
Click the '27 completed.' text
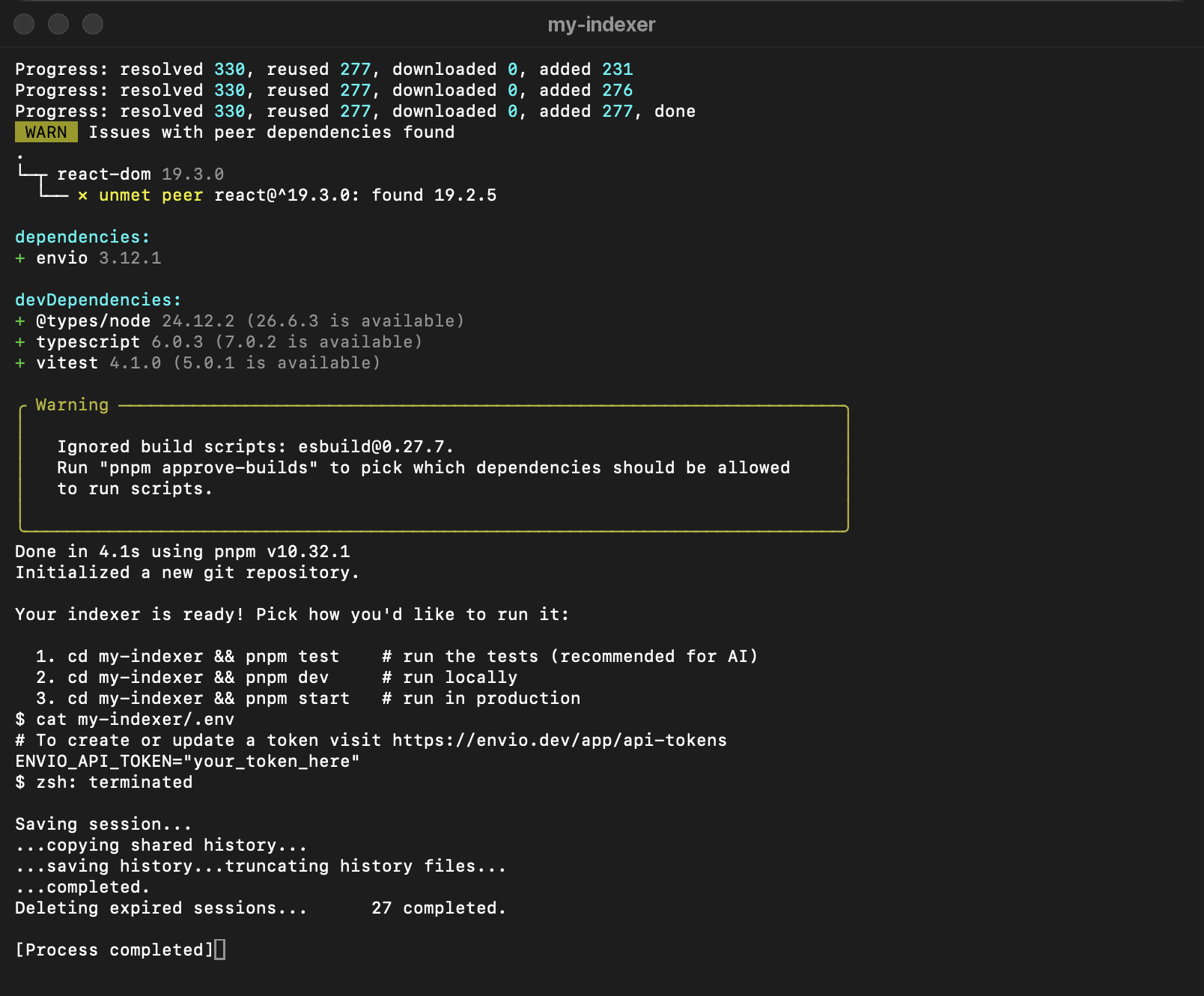pyautogui.click(x=439, y=908)
